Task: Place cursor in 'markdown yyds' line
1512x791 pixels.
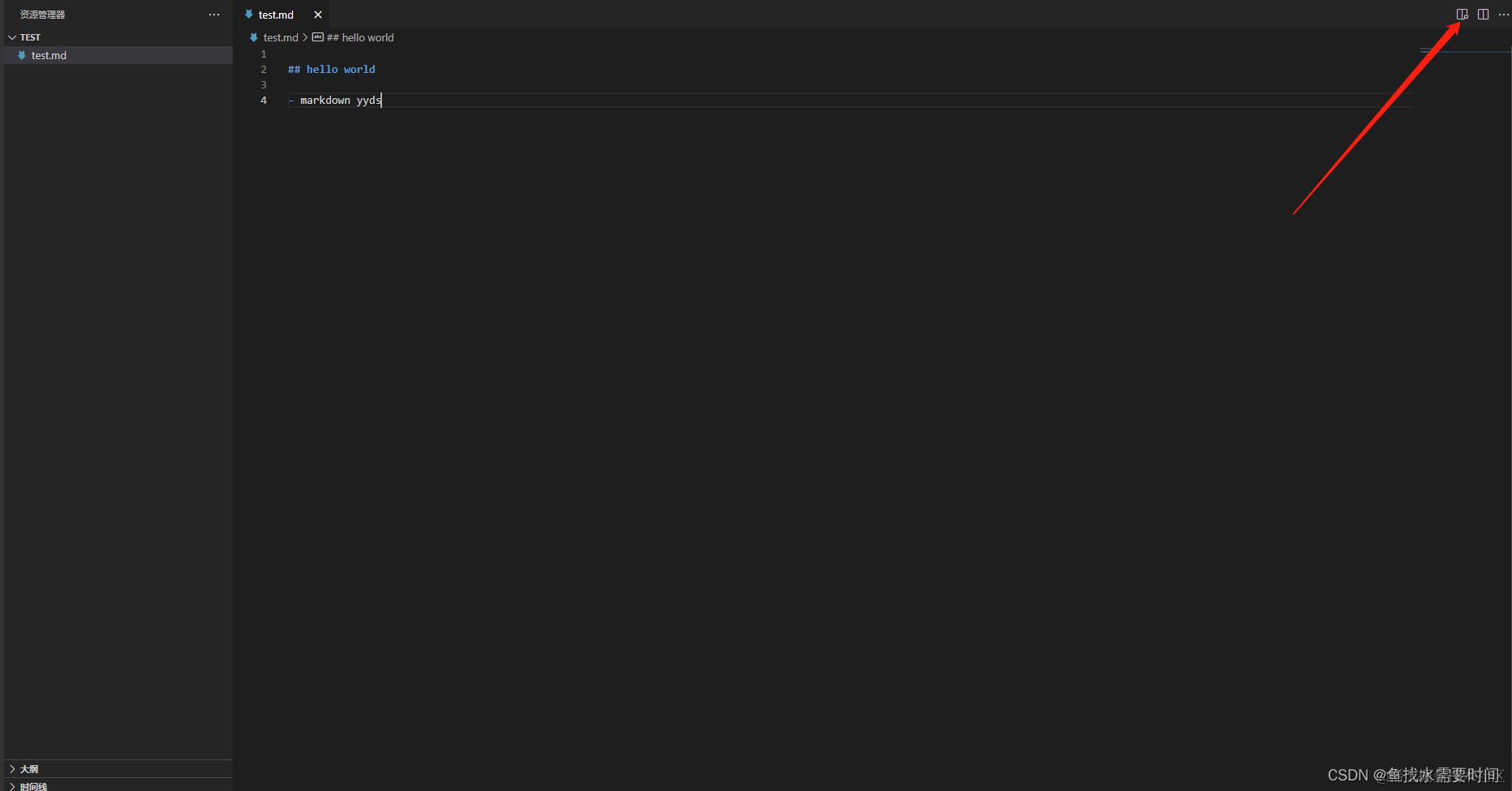Action: tap(341, 101)
